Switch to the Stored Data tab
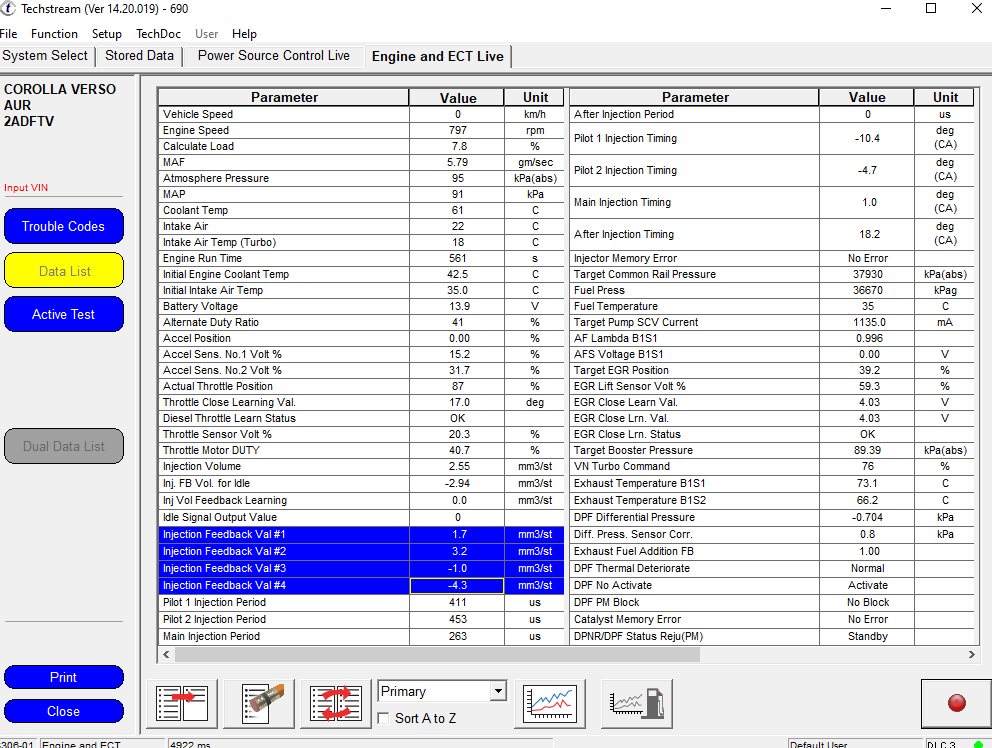Image resolution: width=992 pixels, height=748 pixels. click(x=139, y=56)
